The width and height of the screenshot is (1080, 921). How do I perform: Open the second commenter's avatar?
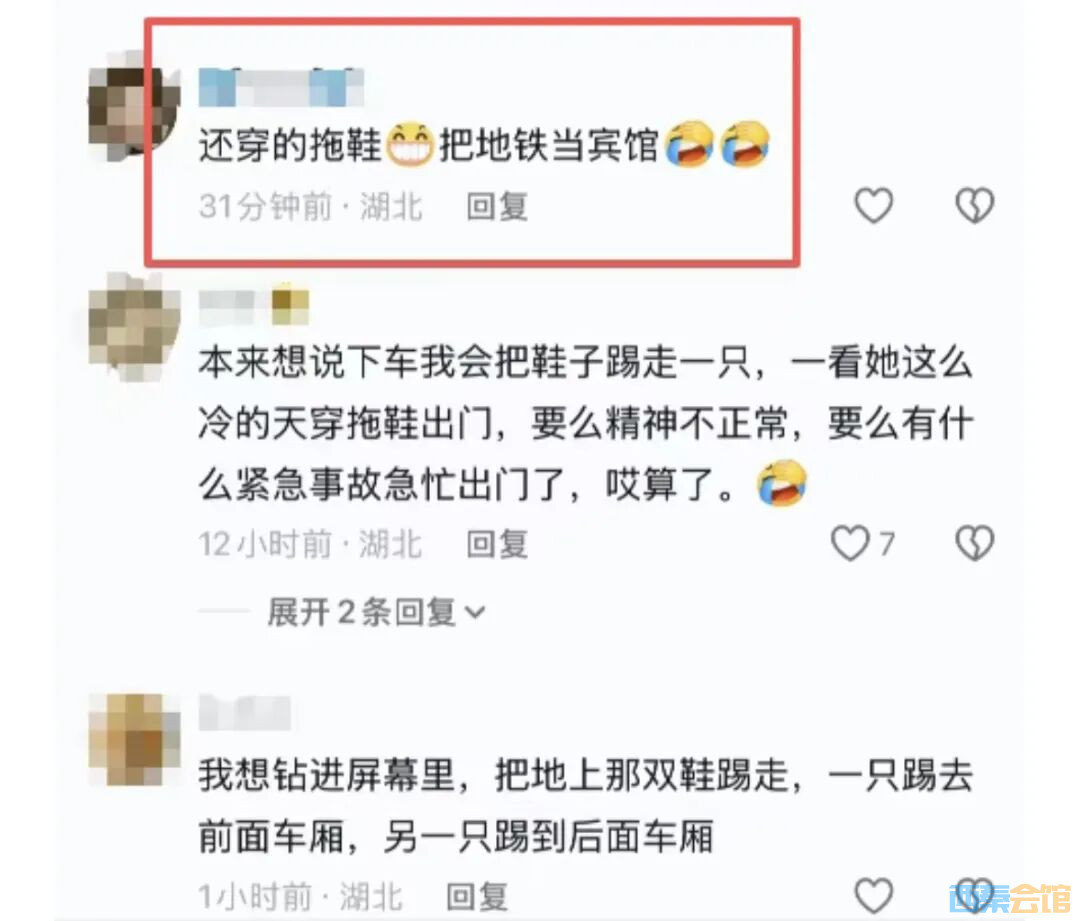(134, 326)
